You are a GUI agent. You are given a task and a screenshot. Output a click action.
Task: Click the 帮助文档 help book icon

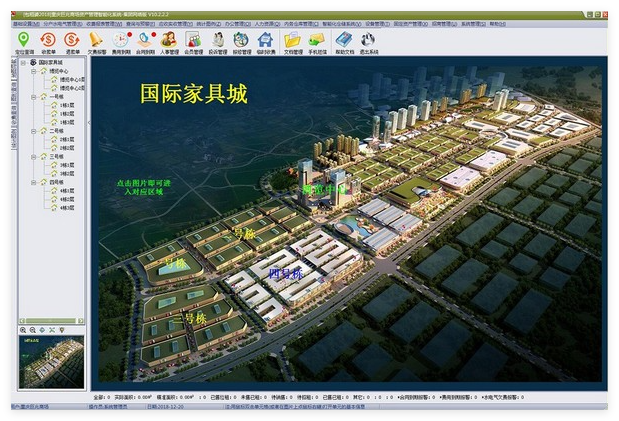tap(343, 41)
